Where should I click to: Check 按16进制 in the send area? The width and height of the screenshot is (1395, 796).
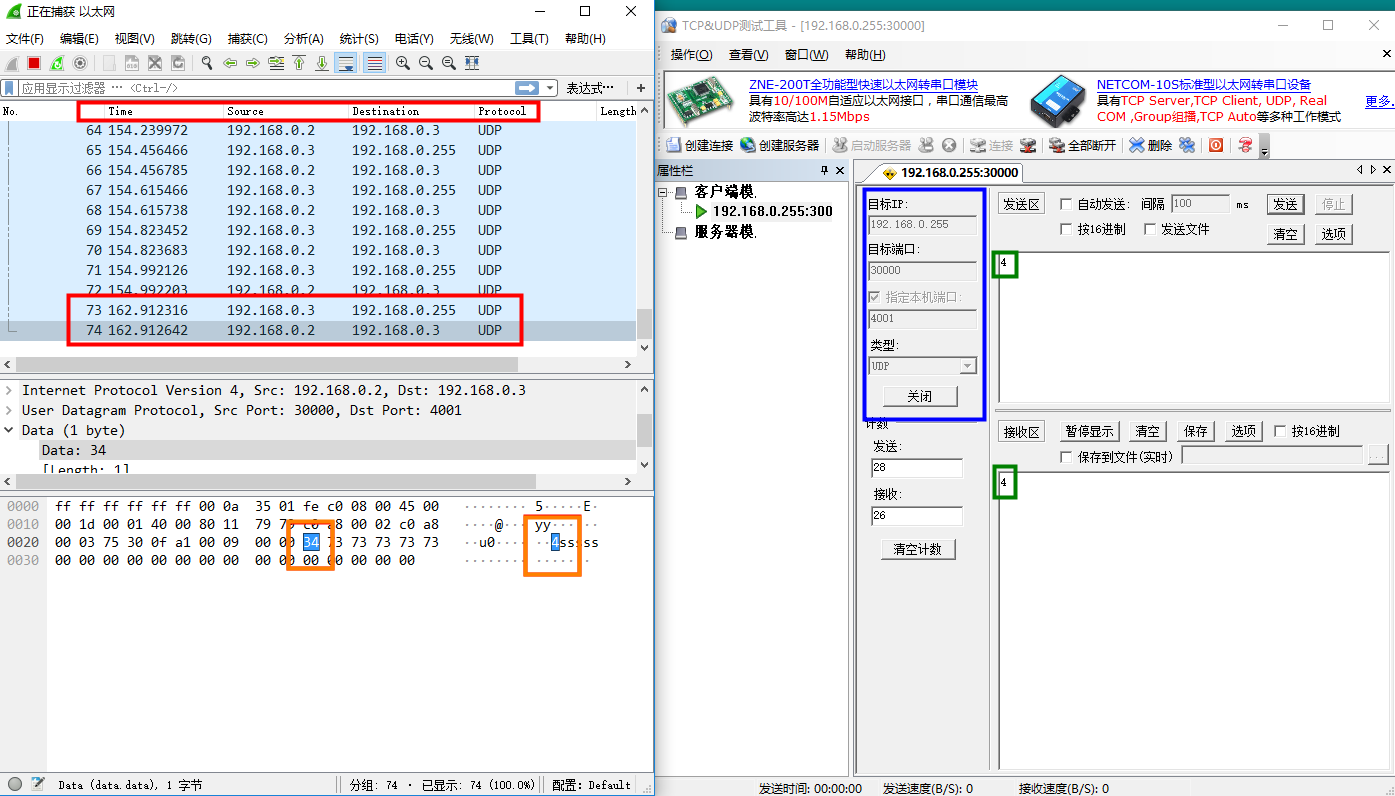pos(1066,229)
